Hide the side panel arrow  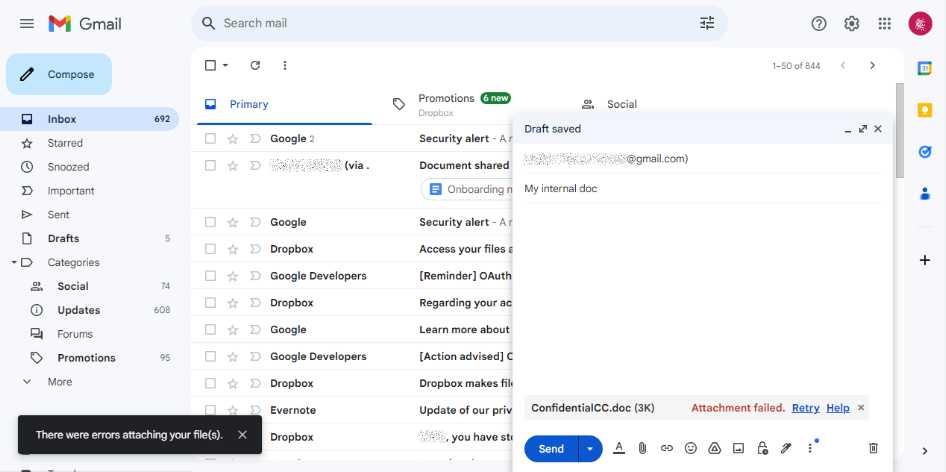coord(925,451)
